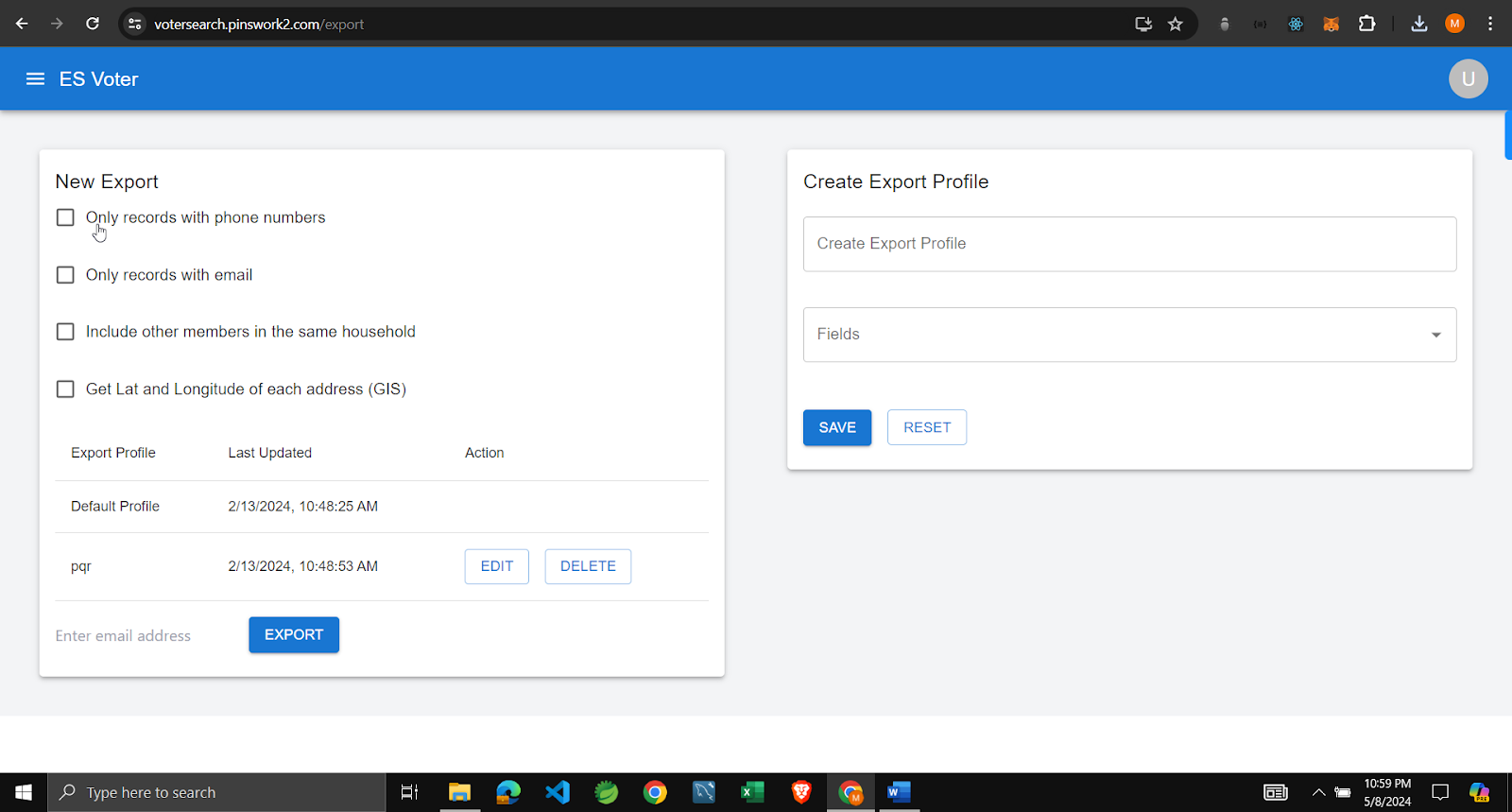Open Windows Start menu
Image resolution: width=1512 pixels, height=812 pixels.
24,792
